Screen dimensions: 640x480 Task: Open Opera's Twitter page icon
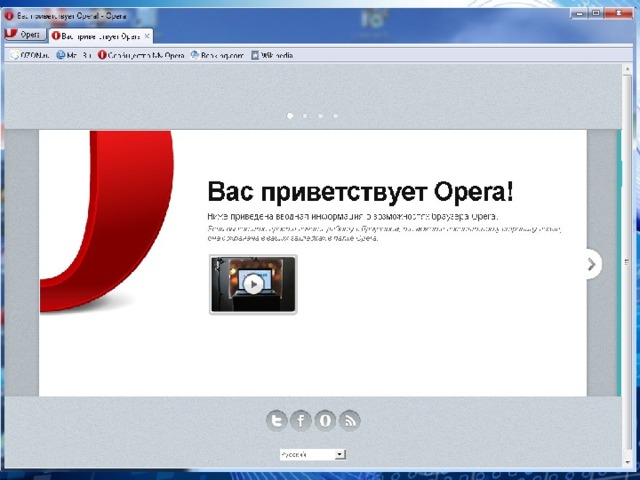[276, 420]
